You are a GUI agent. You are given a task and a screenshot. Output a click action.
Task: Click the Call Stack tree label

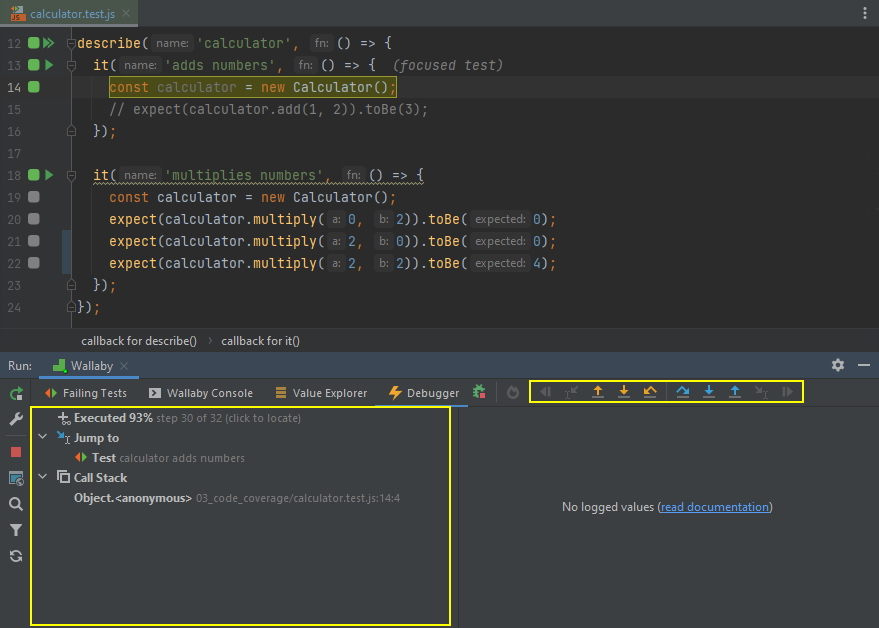coord(101,478)
